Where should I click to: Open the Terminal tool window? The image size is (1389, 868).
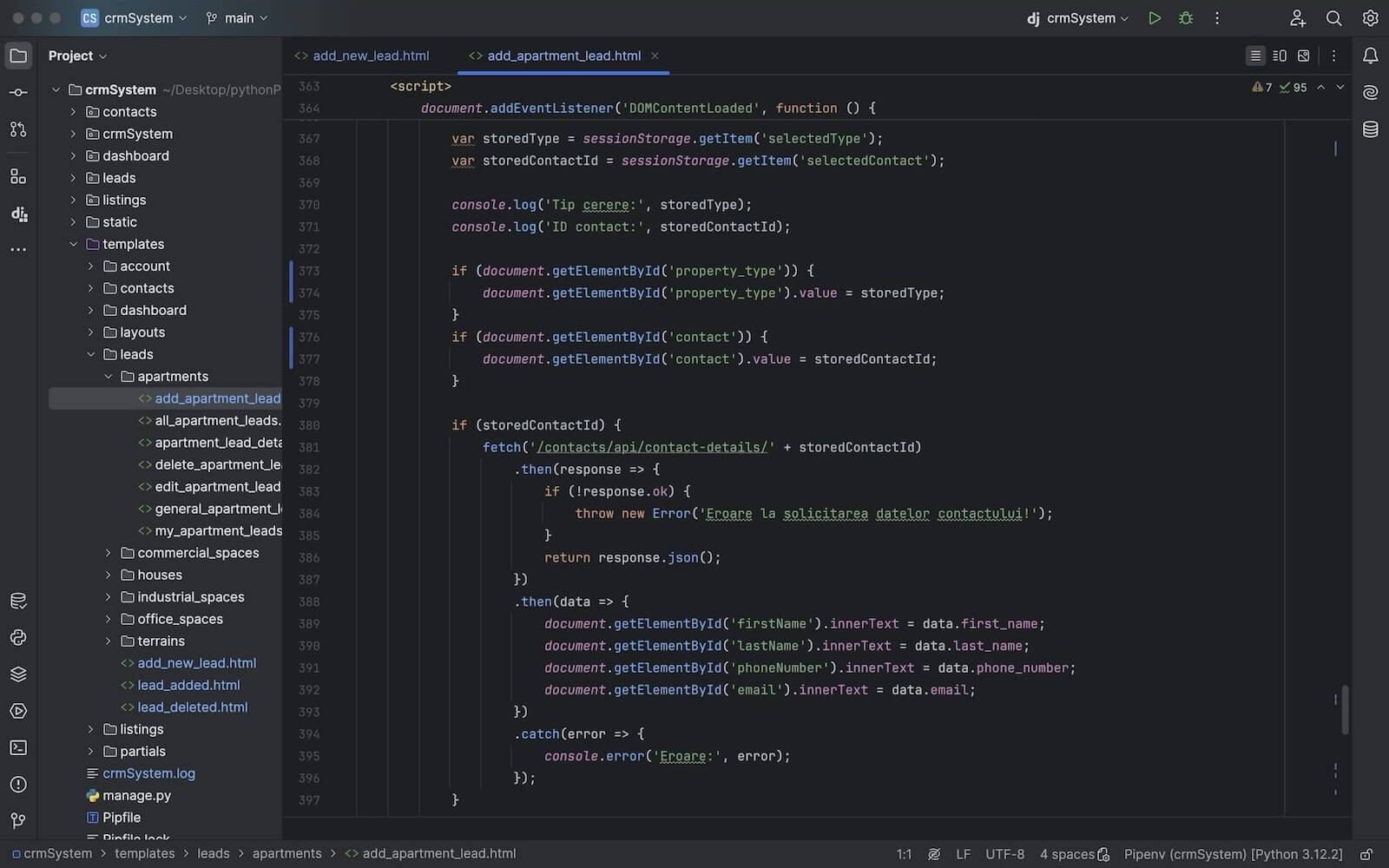coord(18,747)
